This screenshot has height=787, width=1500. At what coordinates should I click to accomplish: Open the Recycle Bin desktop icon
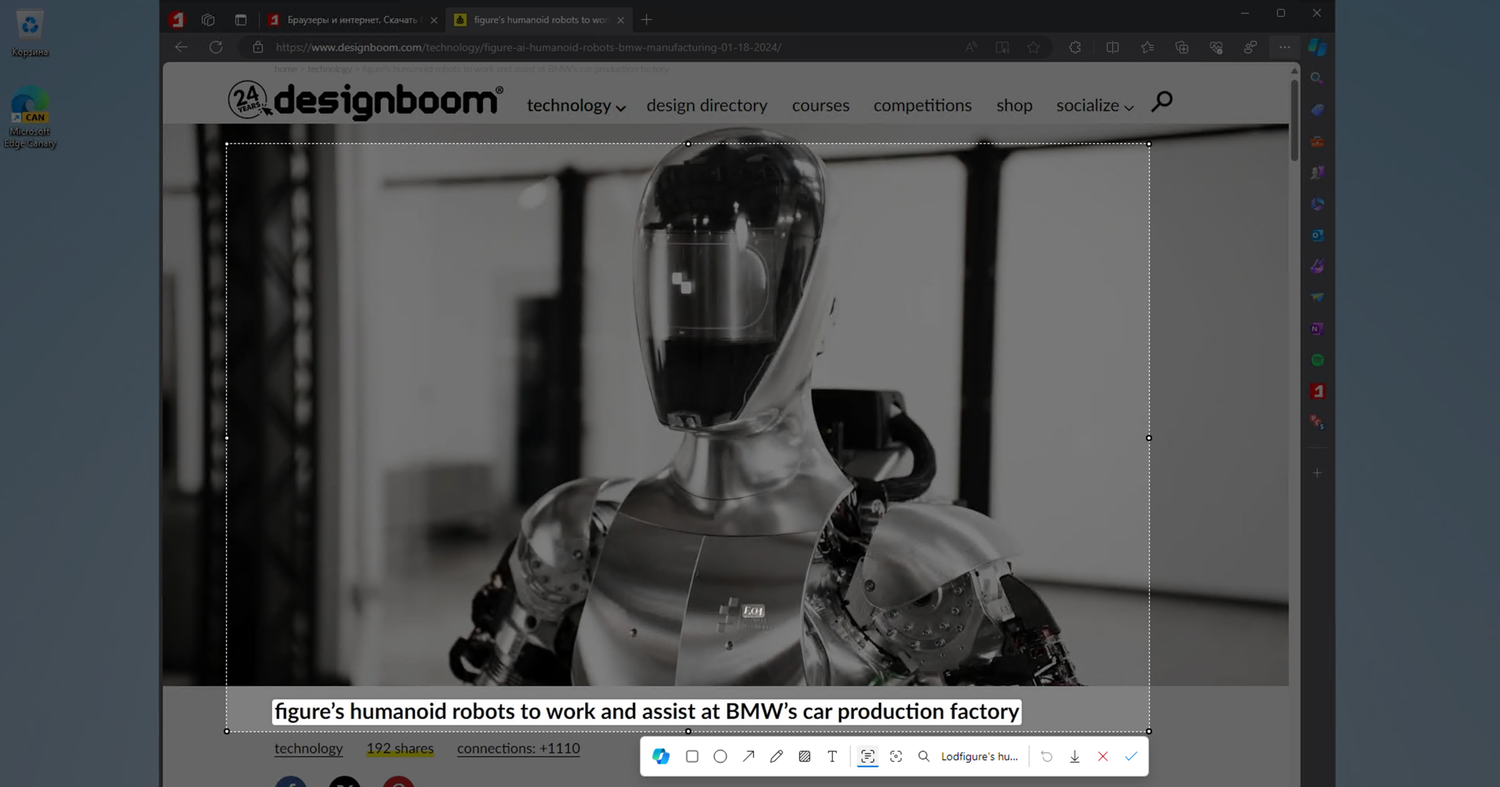coord(30,33)
